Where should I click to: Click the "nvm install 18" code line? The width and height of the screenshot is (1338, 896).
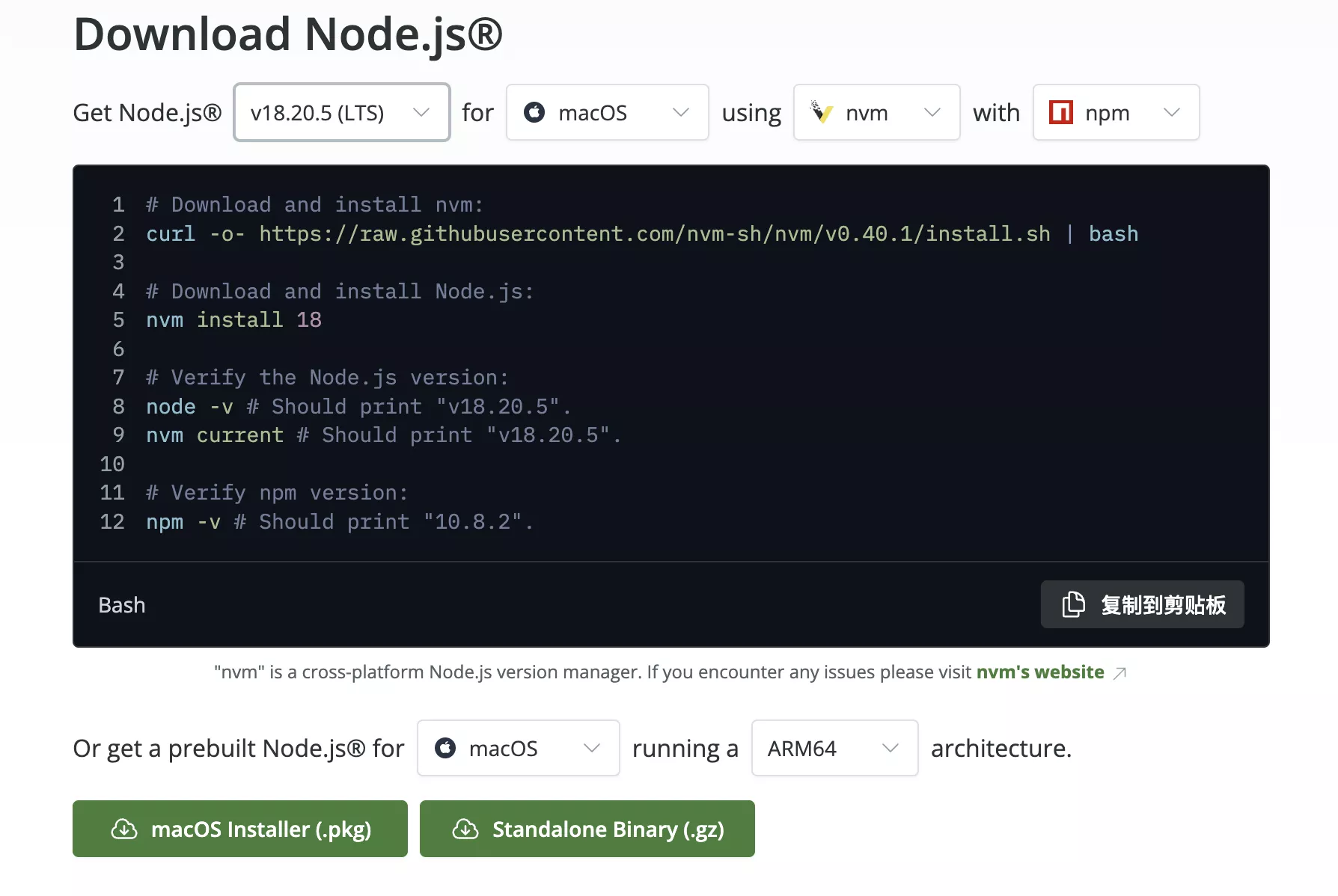[233, 320]
